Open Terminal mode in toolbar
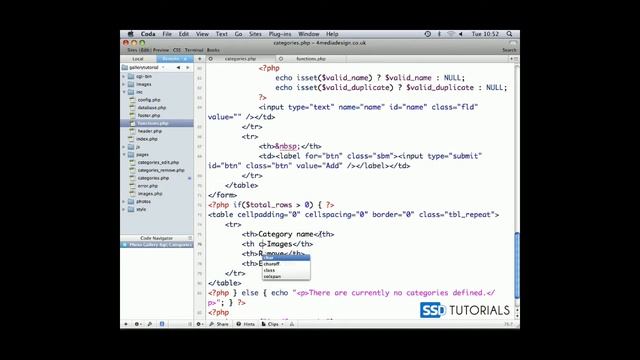The image size is (640, 360). pos(194,50)
